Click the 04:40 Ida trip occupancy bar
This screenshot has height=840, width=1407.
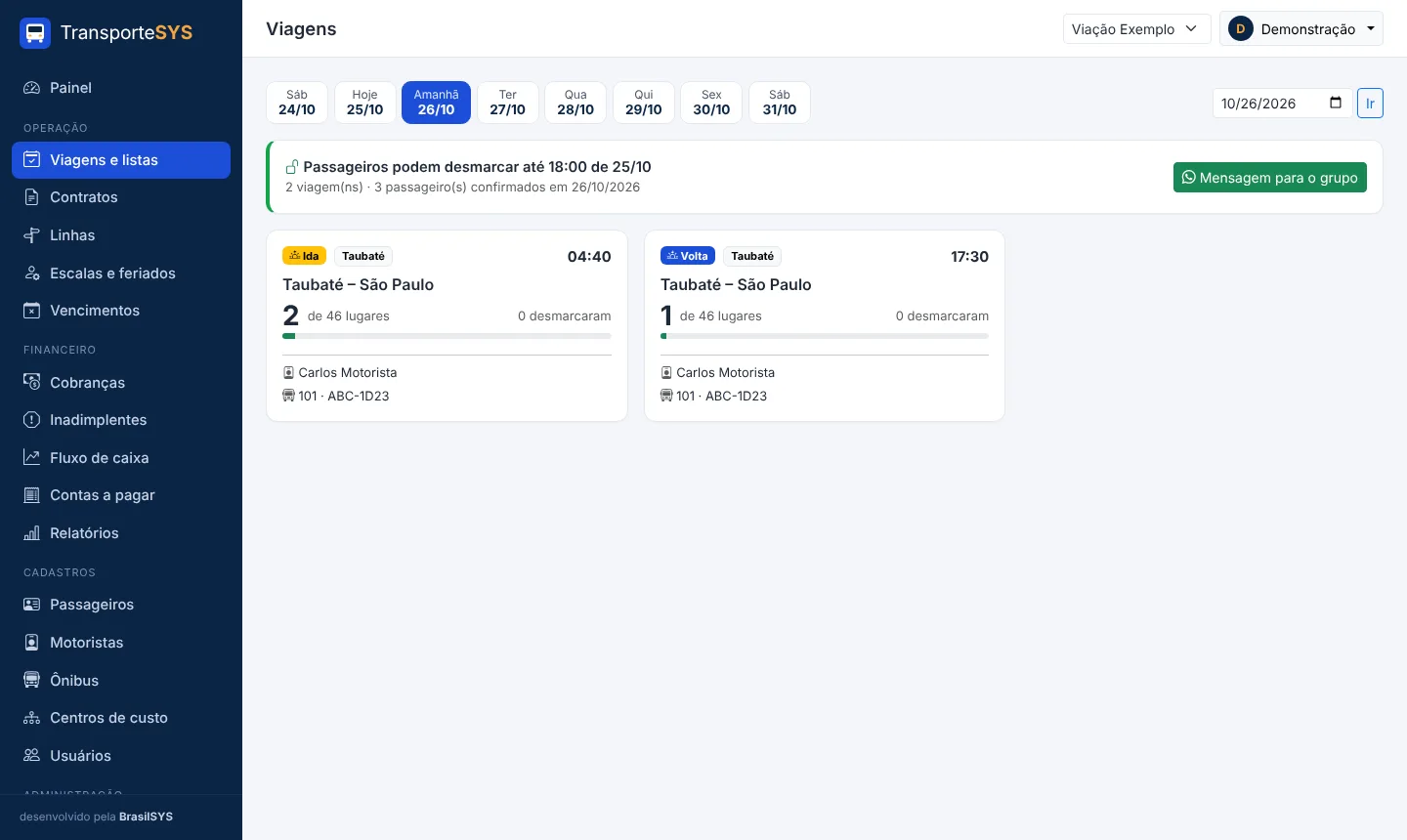pyautogui.click(x=447, y=336)
